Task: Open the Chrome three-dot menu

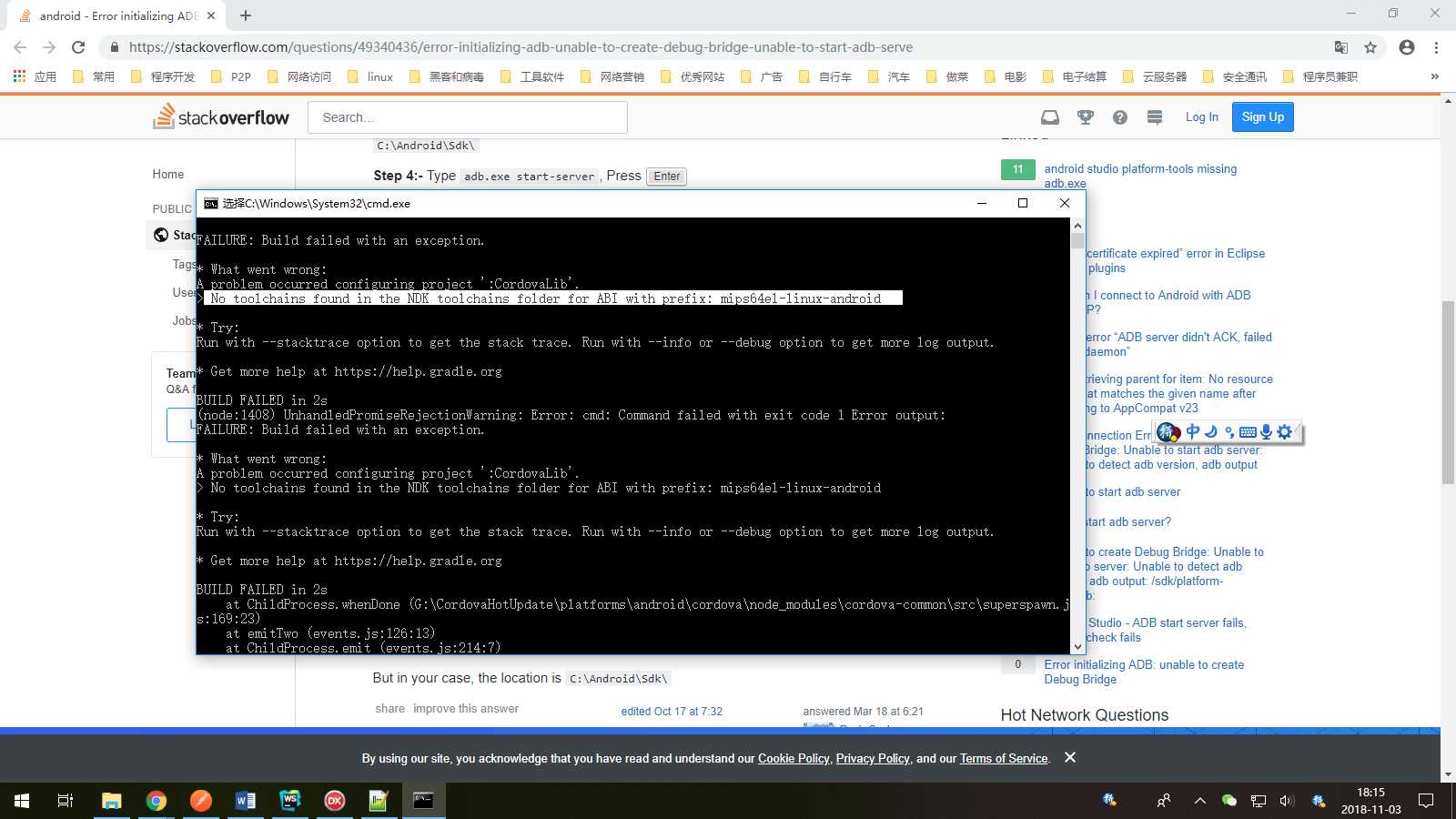Action: pos(1436,47)
